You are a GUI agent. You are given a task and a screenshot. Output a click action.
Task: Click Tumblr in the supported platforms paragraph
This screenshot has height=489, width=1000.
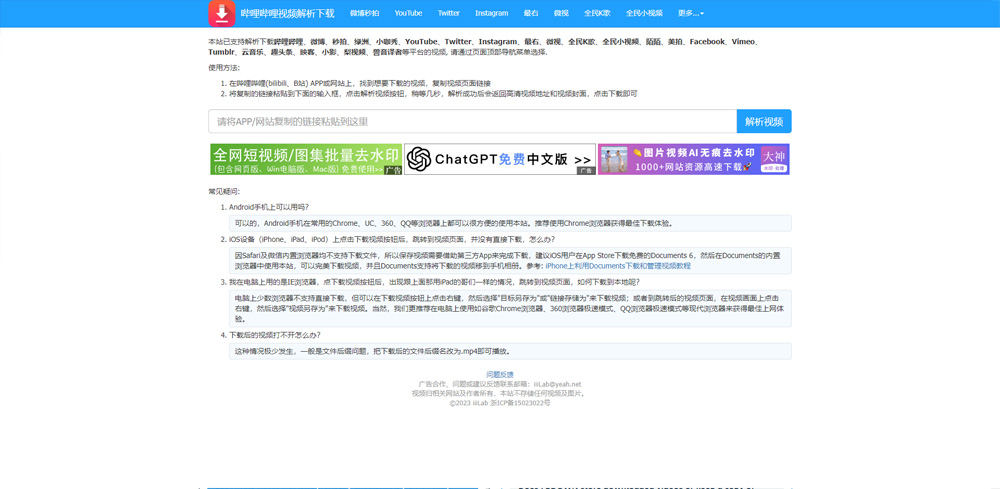[x=221, y=52]
